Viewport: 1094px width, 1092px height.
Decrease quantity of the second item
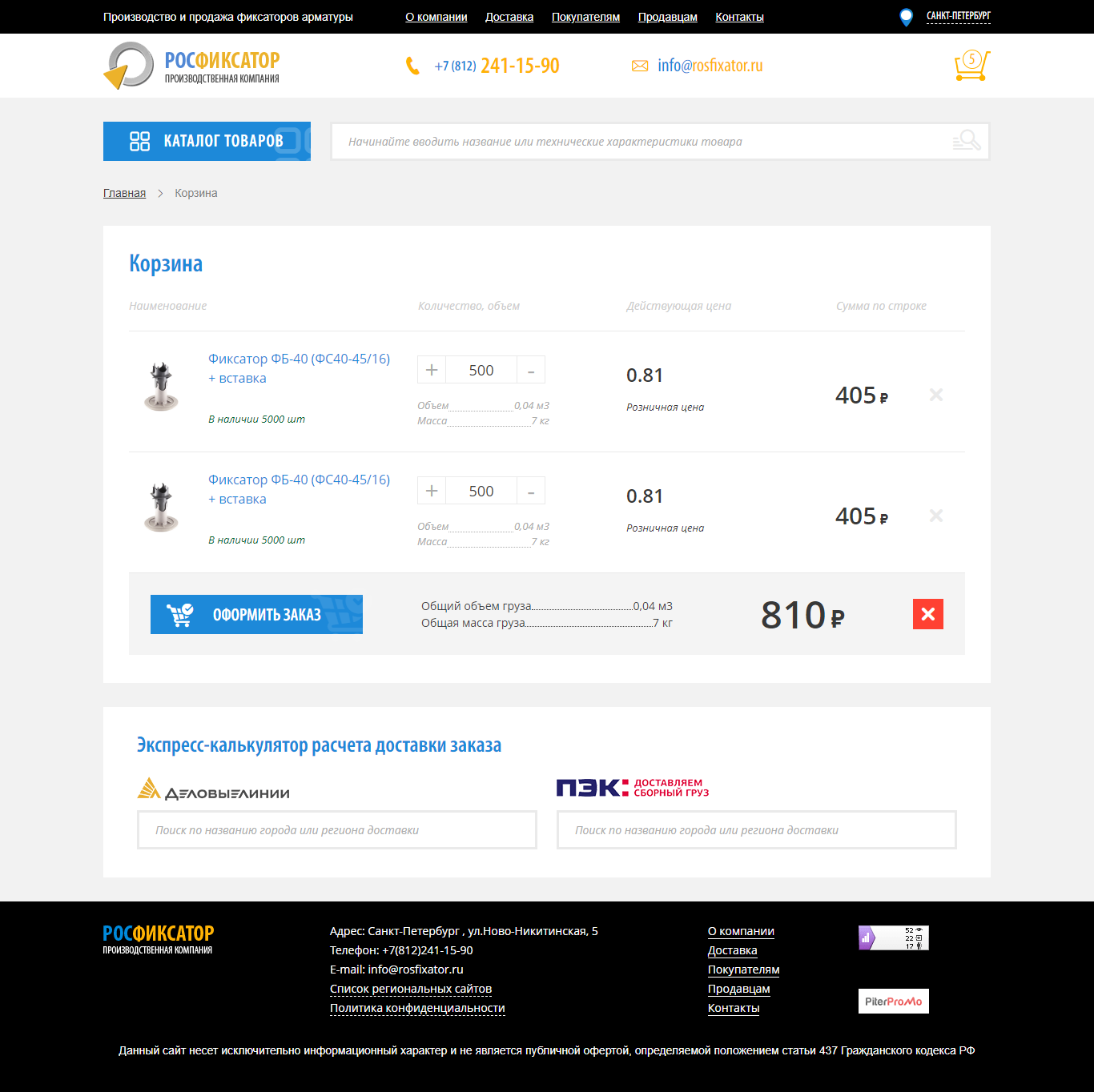click(x=531, y=491)
